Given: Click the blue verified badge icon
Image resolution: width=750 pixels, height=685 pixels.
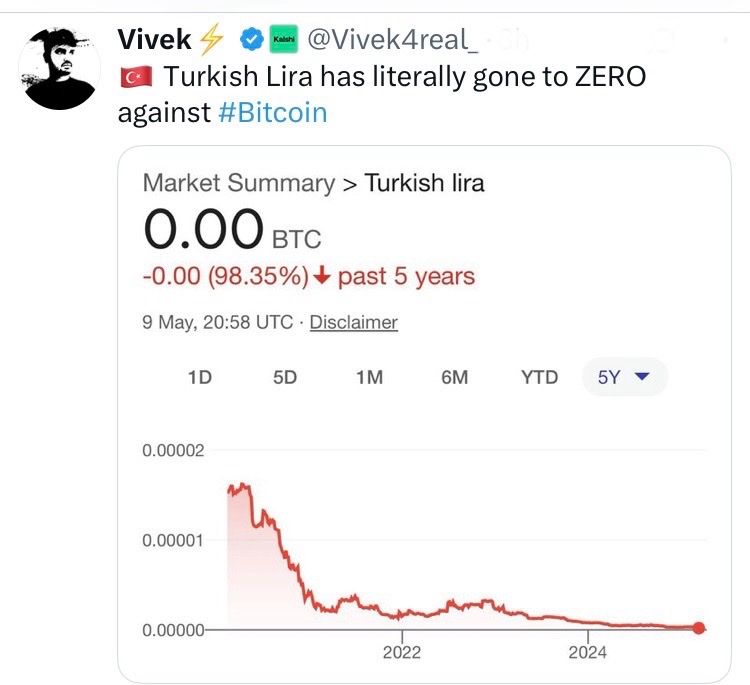Looking at the screenshot, I should [252, 39].
